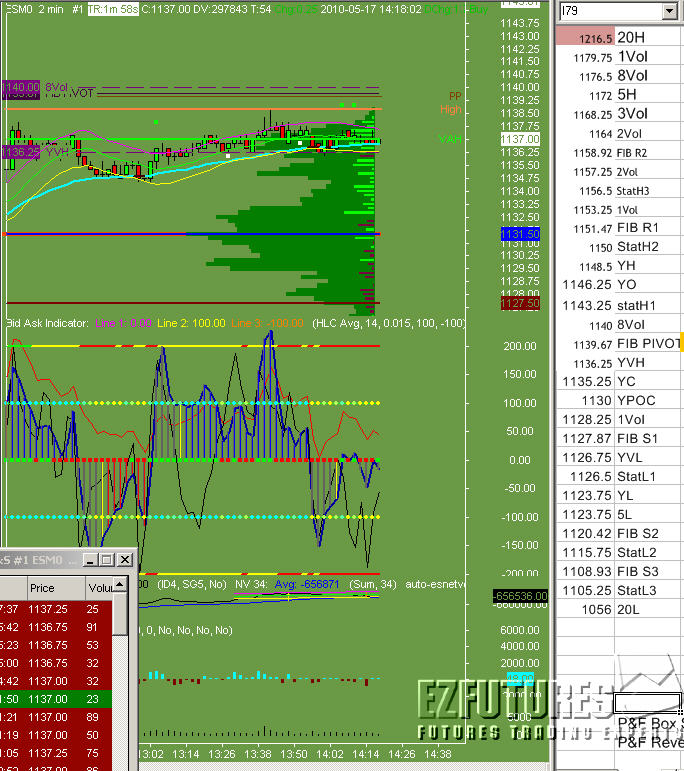
Task: Select the 1056 cell next to 20L
Action: pyautogui.click(x=585, y=610)
